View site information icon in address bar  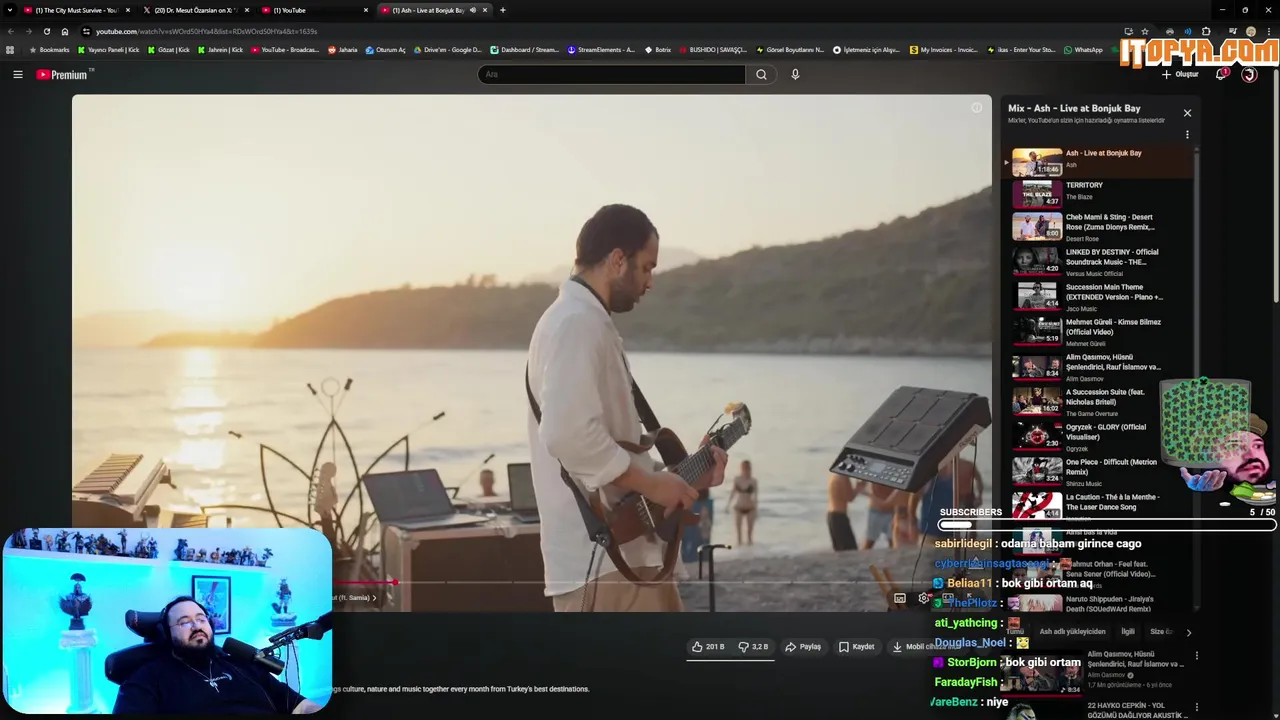click(x=86, y=31)
